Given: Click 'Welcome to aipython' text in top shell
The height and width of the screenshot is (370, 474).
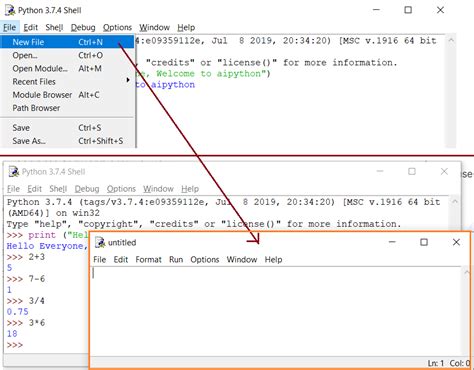Looking at the screenshot, I should tap(208, 73).
